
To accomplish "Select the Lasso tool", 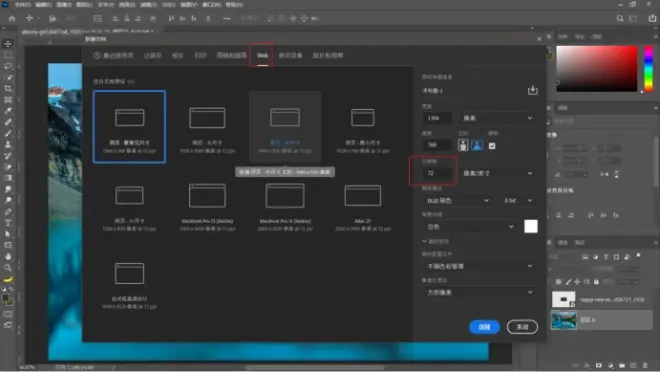I will 8,66.
